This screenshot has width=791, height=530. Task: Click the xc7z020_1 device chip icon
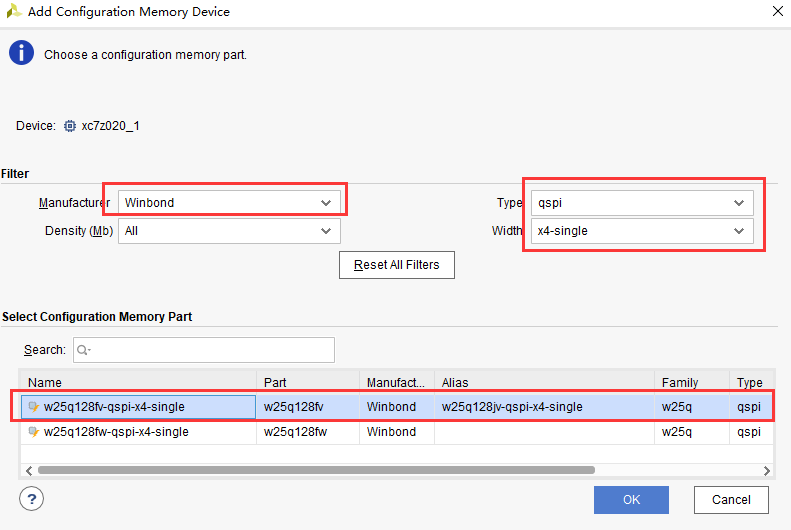pos(70,126)
